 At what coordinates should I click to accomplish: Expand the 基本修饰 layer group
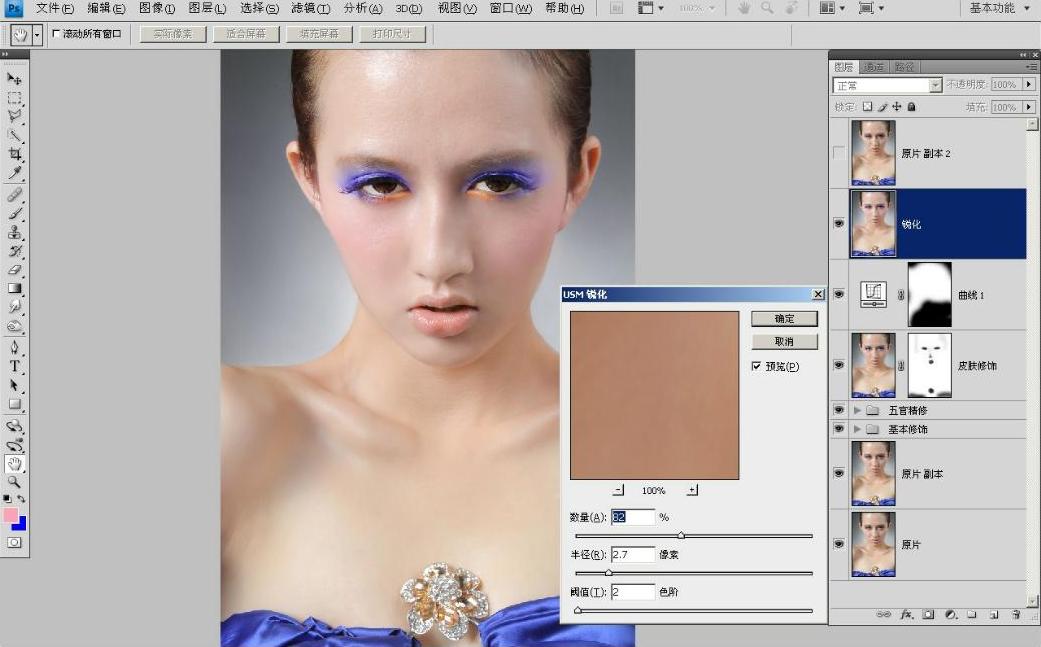[x=857, y=429]
